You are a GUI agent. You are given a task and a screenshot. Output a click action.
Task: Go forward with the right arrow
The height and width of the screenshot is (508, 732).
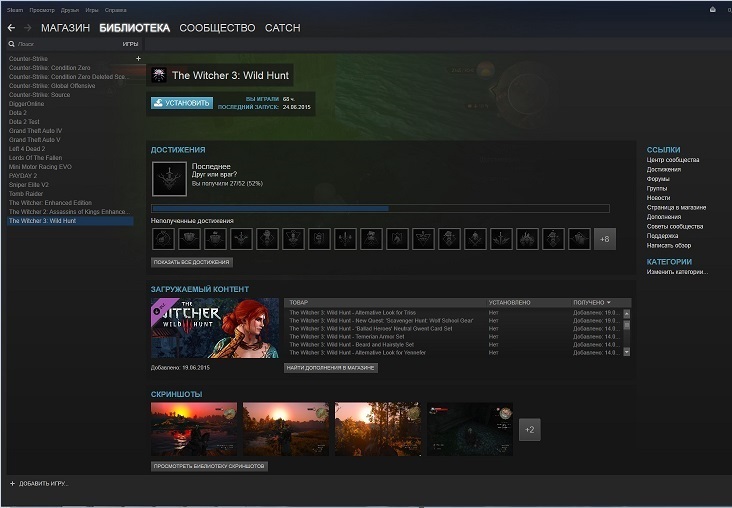28,28
